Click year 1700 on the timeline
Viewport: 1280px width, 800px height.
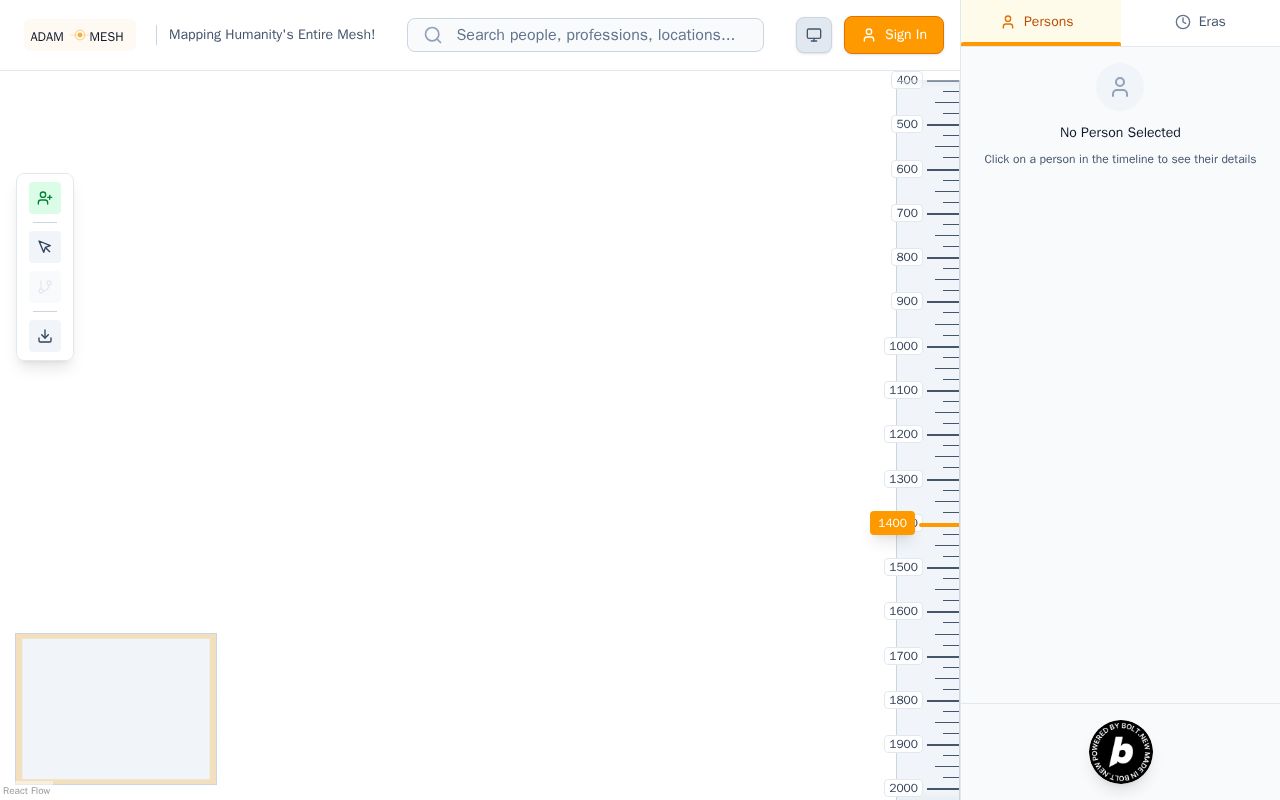coord(903,656)
